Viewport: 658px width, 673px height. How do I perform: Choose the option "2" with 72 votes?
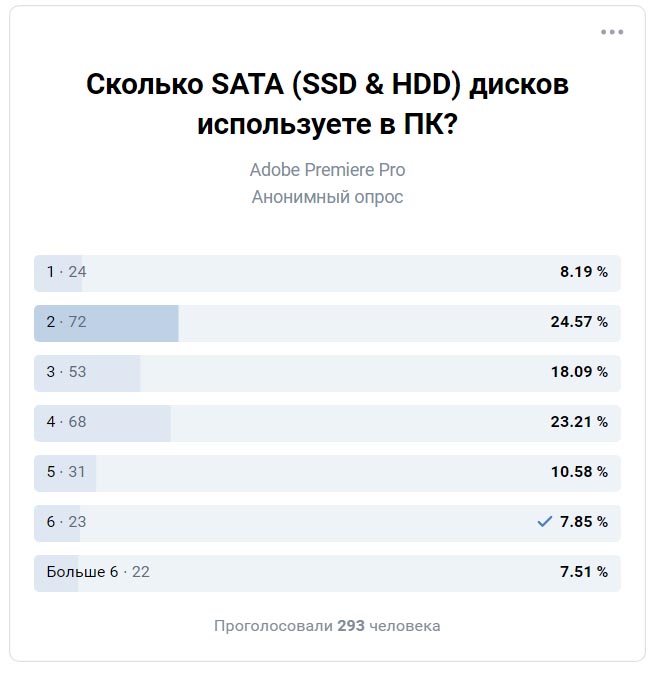point(327,323)
